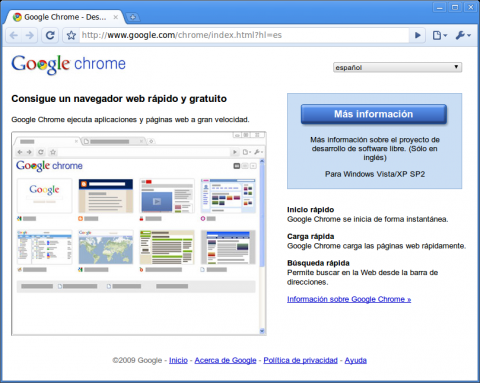
Task: Click the Go arrow beside the address bar
Action: click(x=417, y=35)
